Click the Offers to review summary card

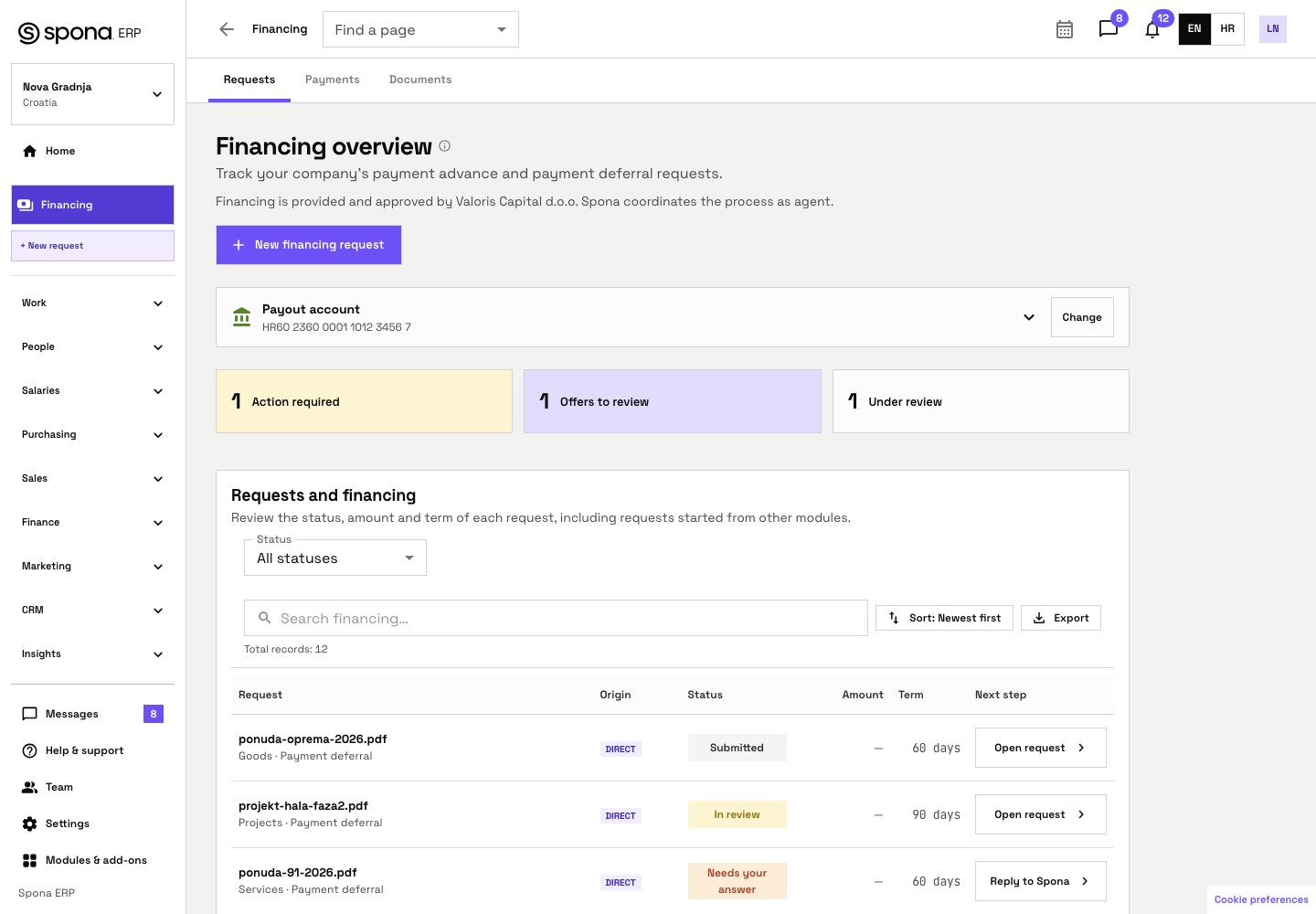tap(673, 401)
